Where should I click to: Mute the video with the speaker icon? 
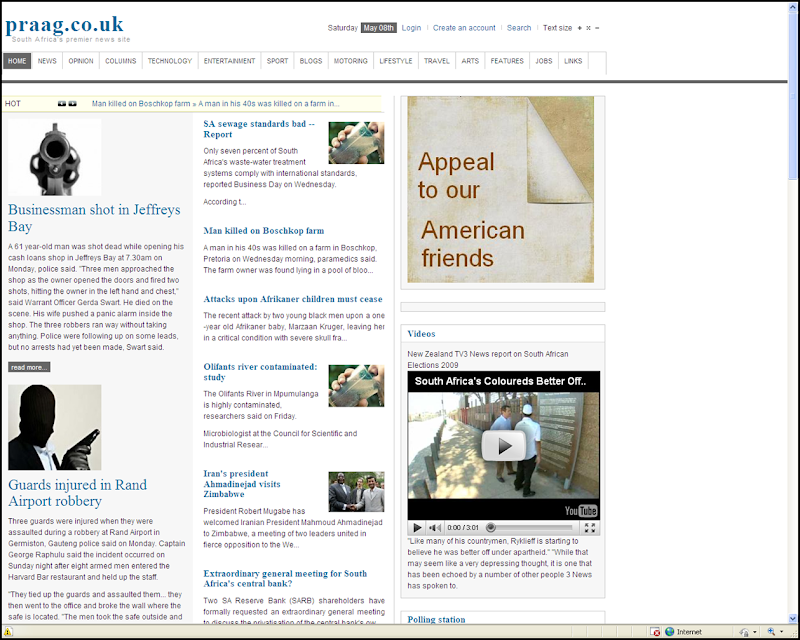coord(435,528)
